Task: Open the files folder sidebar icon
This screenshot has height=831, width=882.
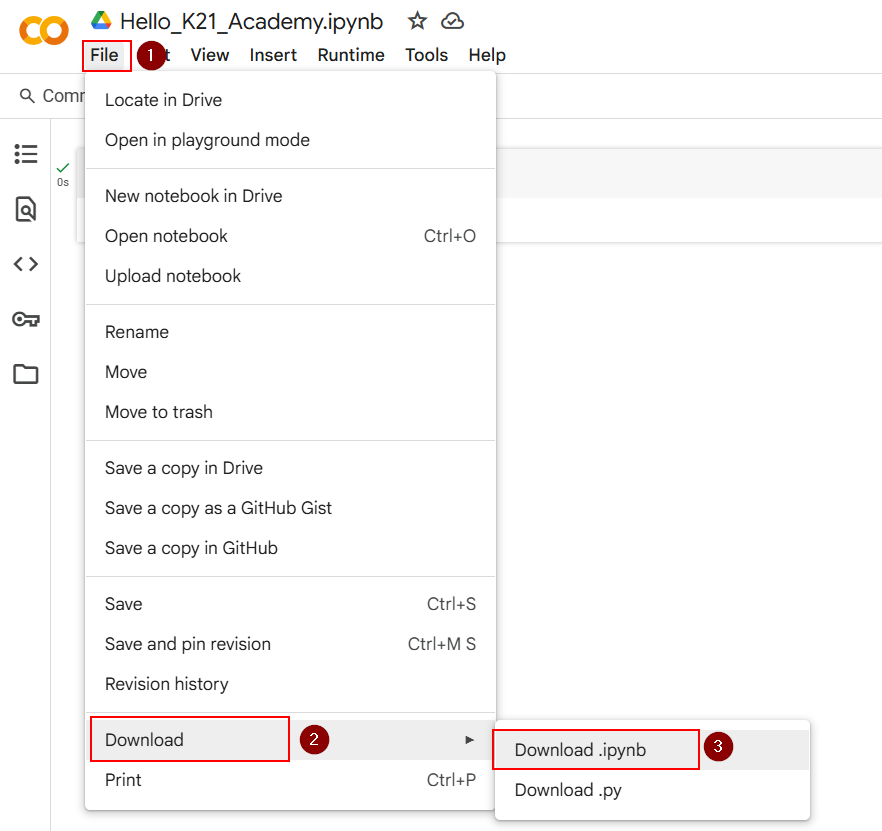Action: pyautogui.click(x=26, y=374)
